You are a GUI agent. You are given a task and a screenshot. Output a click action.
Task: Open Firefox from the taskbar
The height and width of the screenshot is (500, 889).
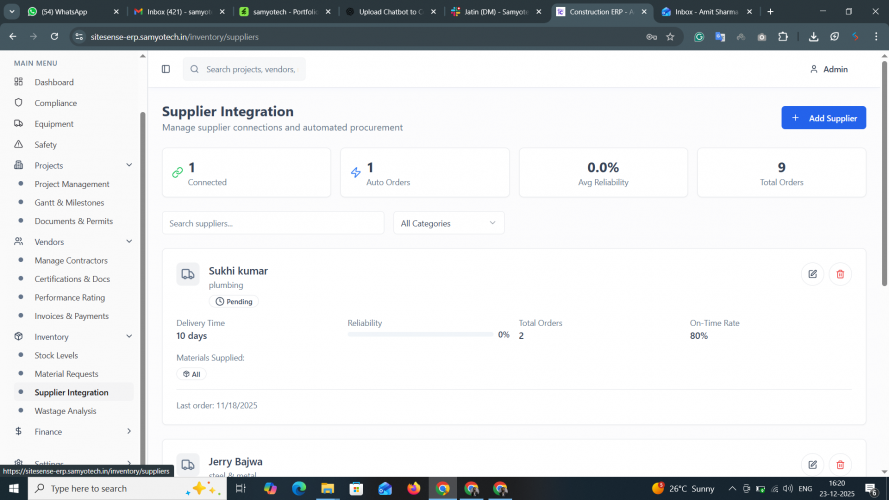tap(414, 488)
